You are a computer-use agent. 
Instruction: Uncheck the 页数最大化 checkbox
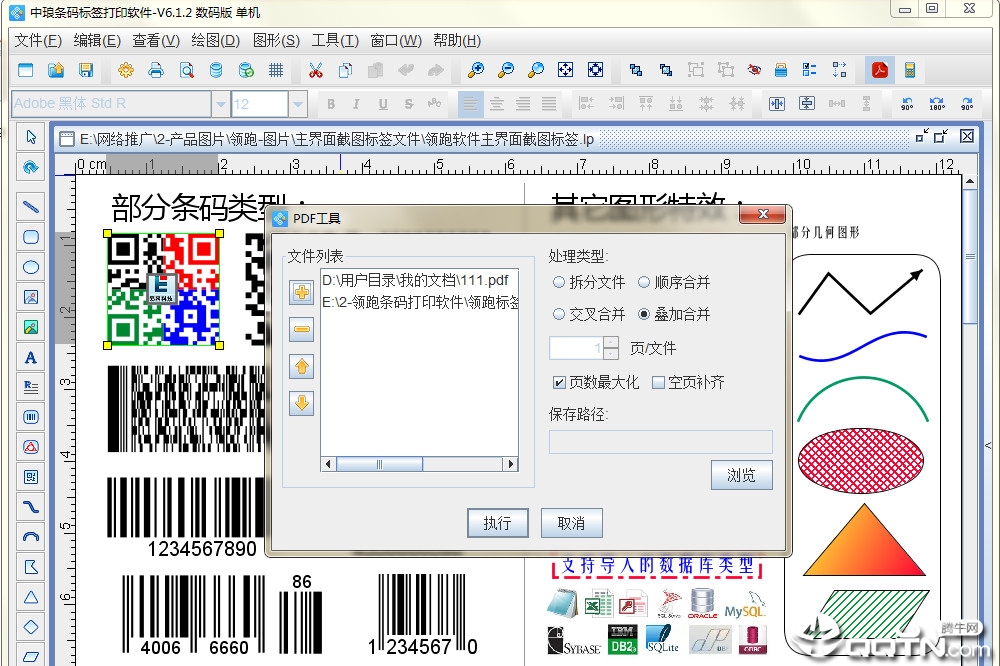click(559, 382)
